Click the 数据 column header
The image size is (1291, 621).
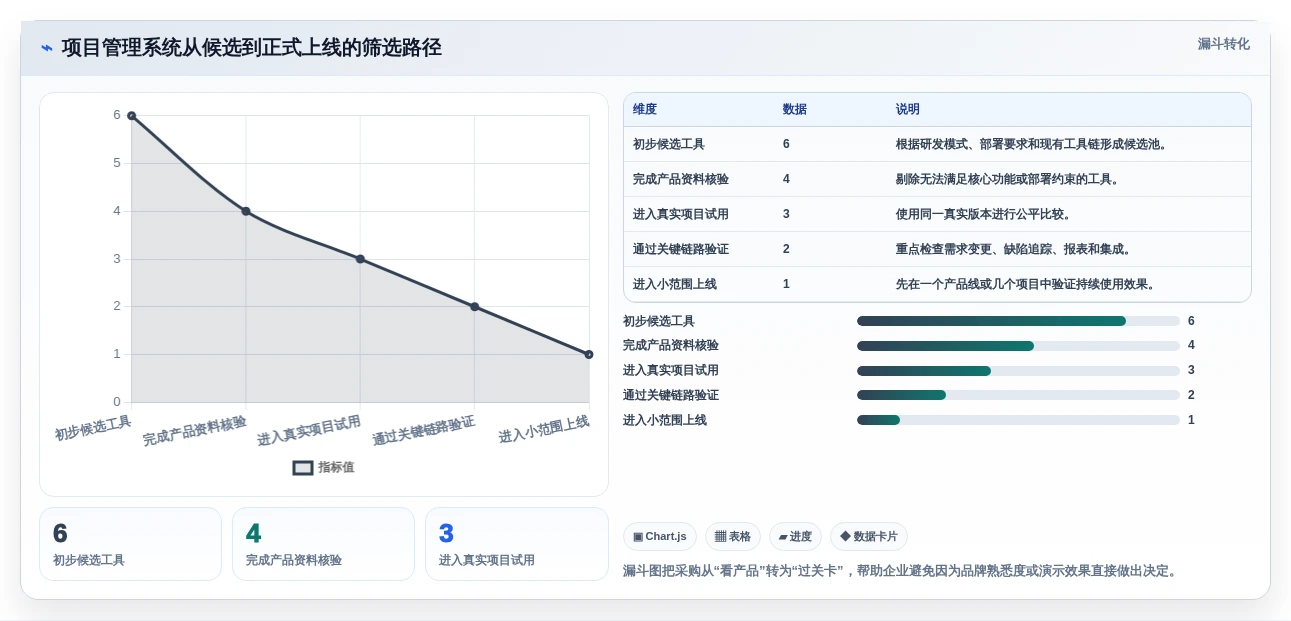[795, 109]
